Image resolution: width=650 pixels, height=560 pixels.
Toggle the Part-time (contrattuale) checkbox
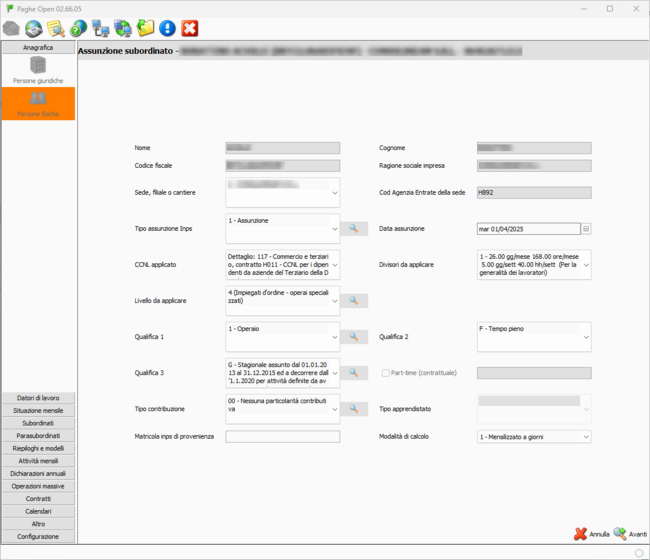tap(385, 373)
